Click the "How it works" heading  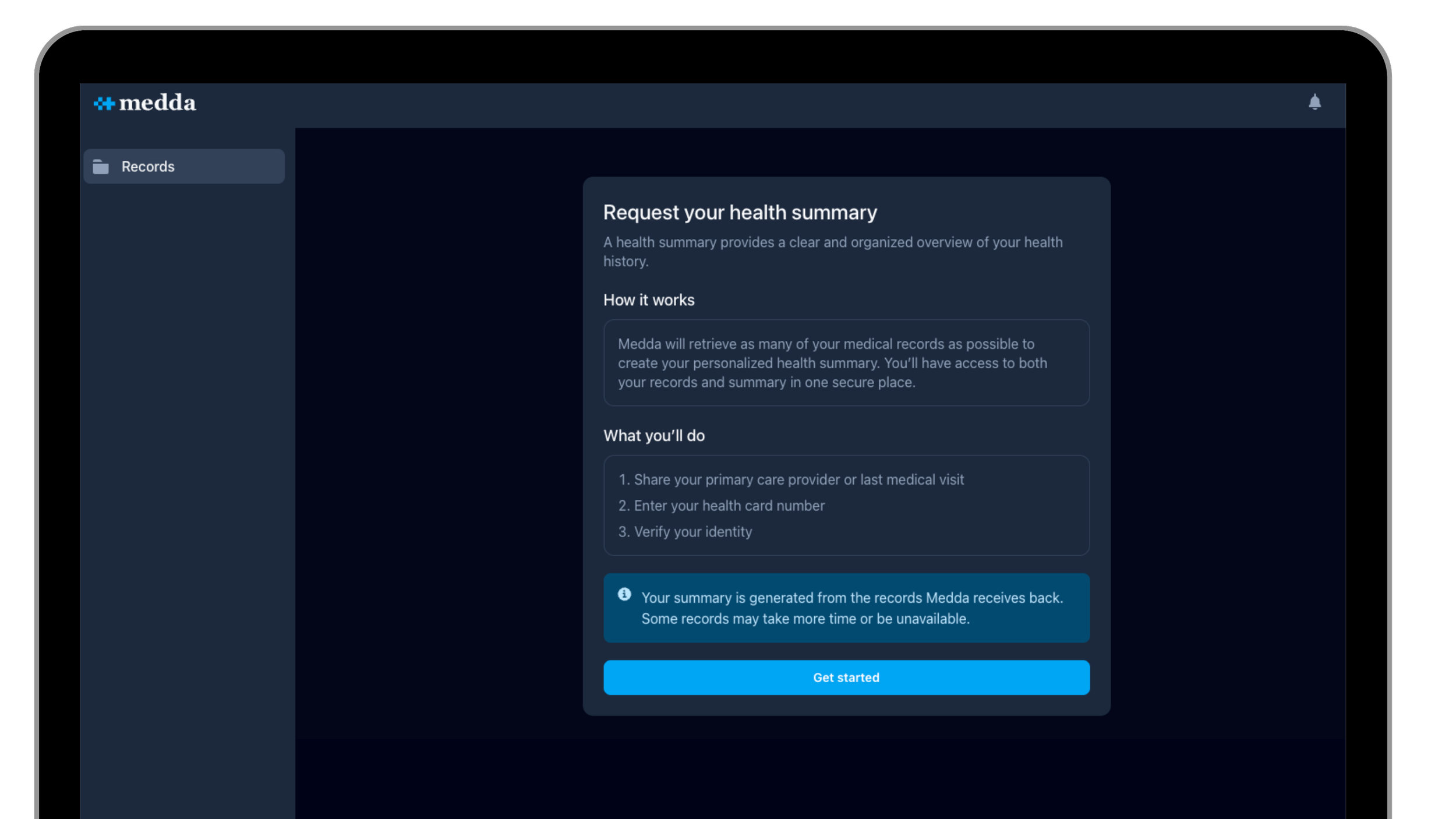(x=649, y=300)
